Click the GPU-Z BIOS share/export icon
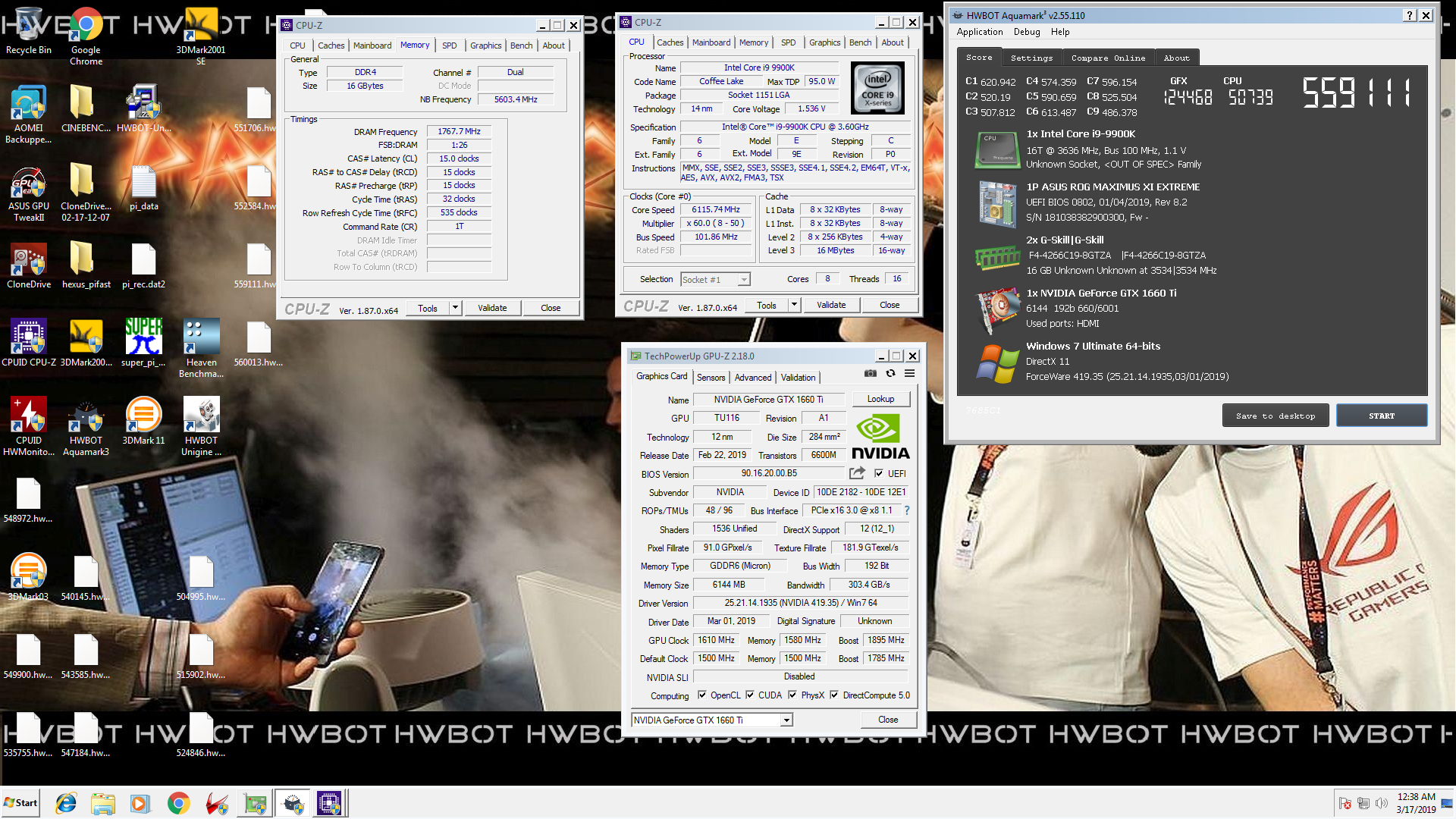Image resolution: width=1456 pixels, height=819 pixels. (x=857, y=473)
